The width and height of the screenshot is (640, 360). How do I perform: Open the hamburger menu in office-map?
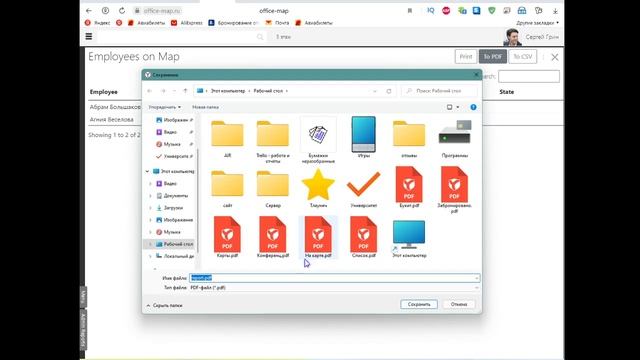[89, 36]
